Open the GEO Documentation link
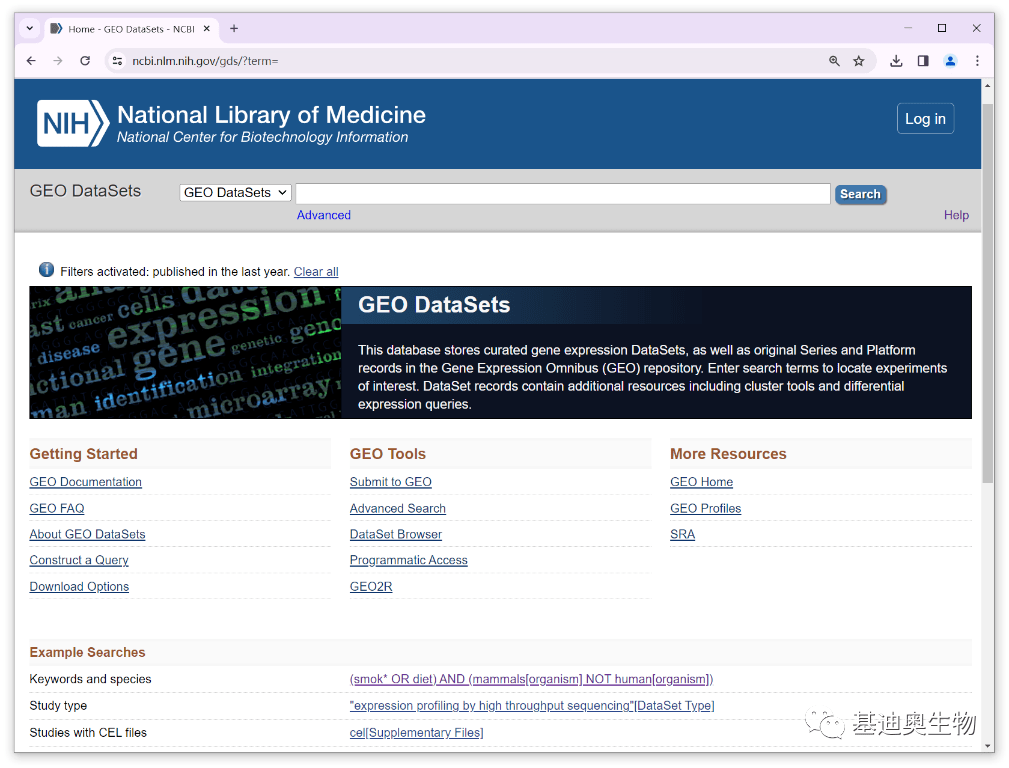 [86, 482]
